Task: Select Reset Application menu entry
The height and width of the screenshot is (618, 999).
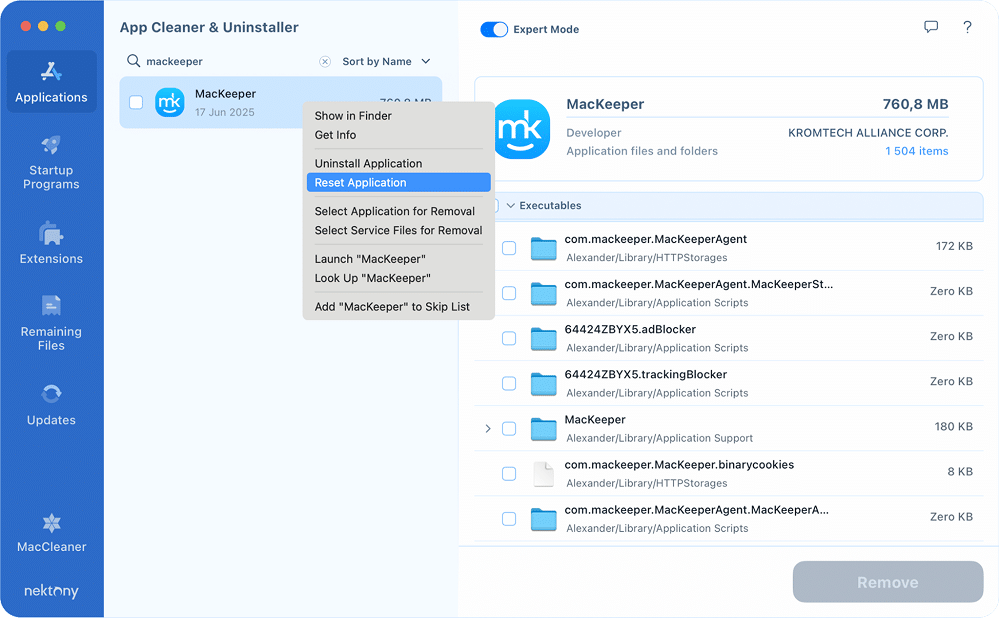Action: click(x=398, y=183)
